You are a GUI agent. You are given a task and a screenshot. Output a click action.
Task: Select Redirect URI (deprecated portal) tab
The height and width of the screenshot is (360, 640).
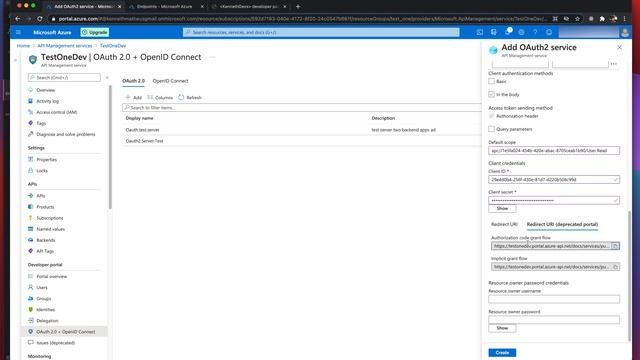click(x=562, y=224)
